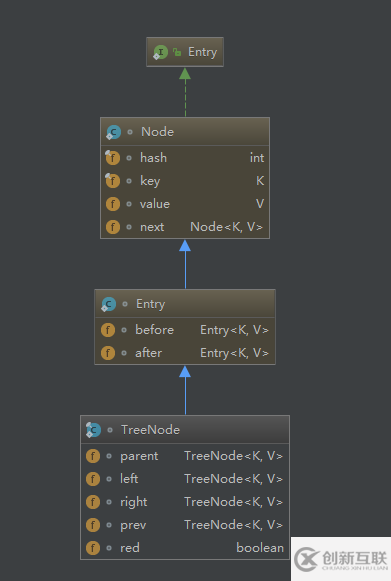Click the class icon beside Node
Screen dimensions: 391x581
(x=113, y=132)
